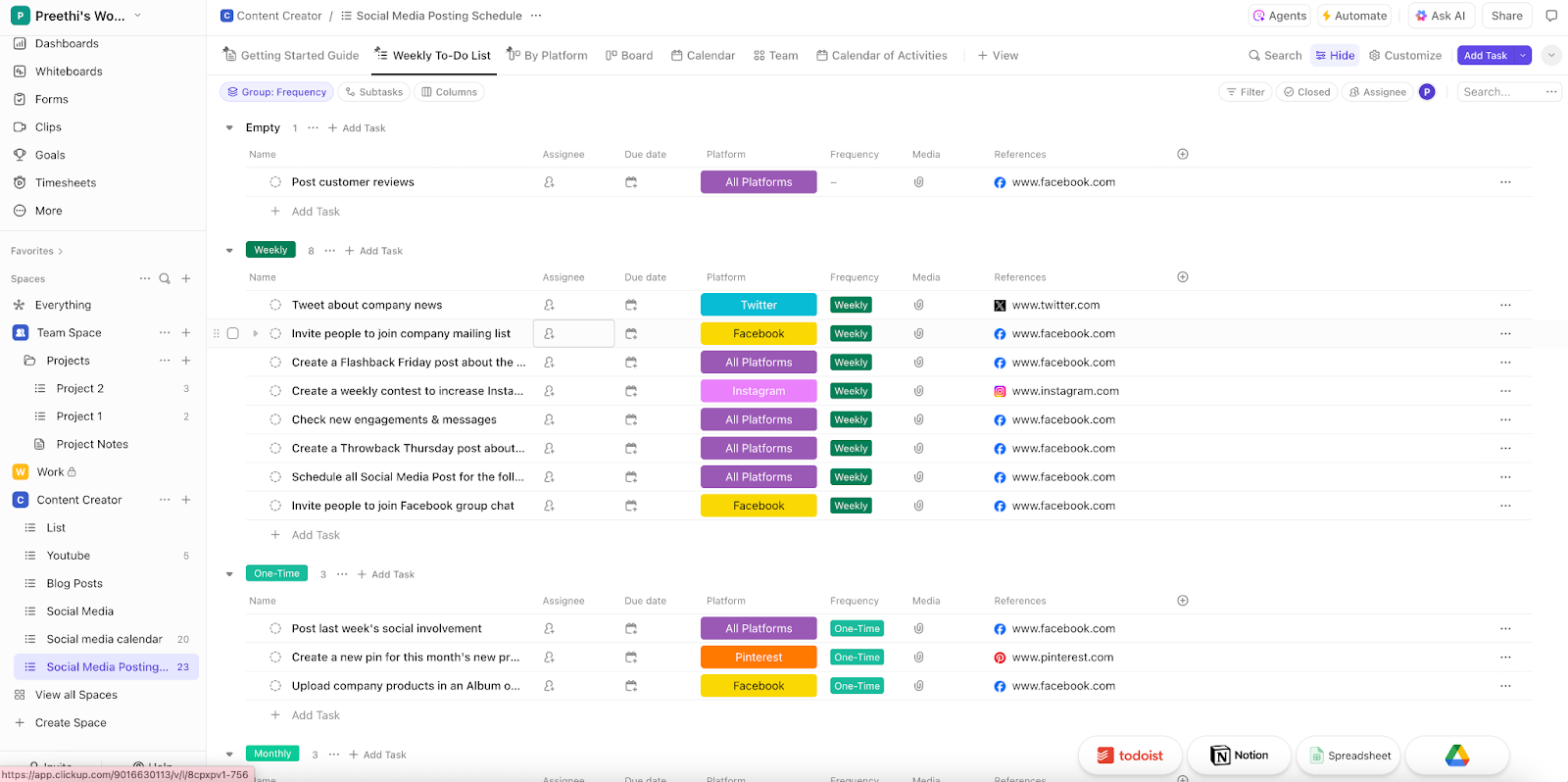Toggle the Closed tasks filter

[x=1307, y=92]
